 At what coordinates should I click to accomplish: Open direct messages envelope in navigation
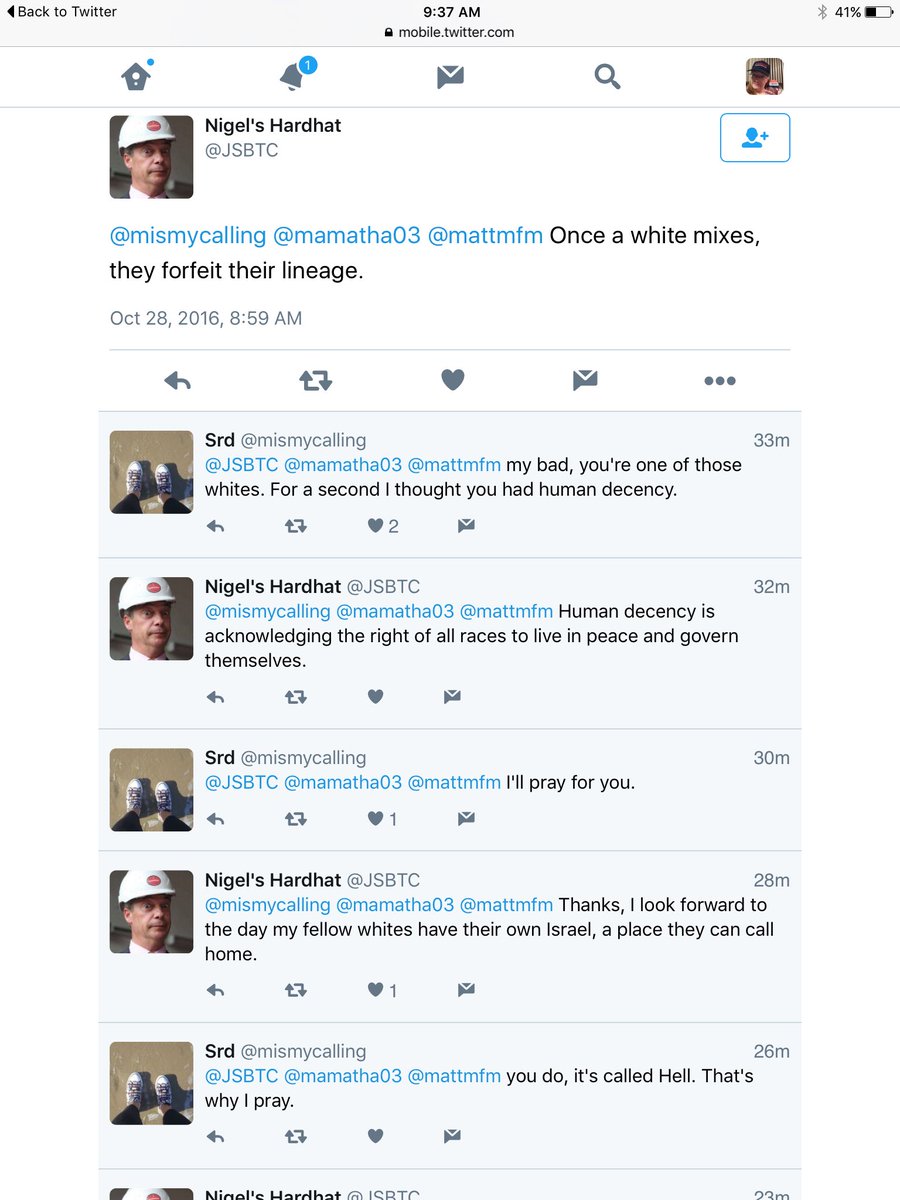[x=450, y=77]
